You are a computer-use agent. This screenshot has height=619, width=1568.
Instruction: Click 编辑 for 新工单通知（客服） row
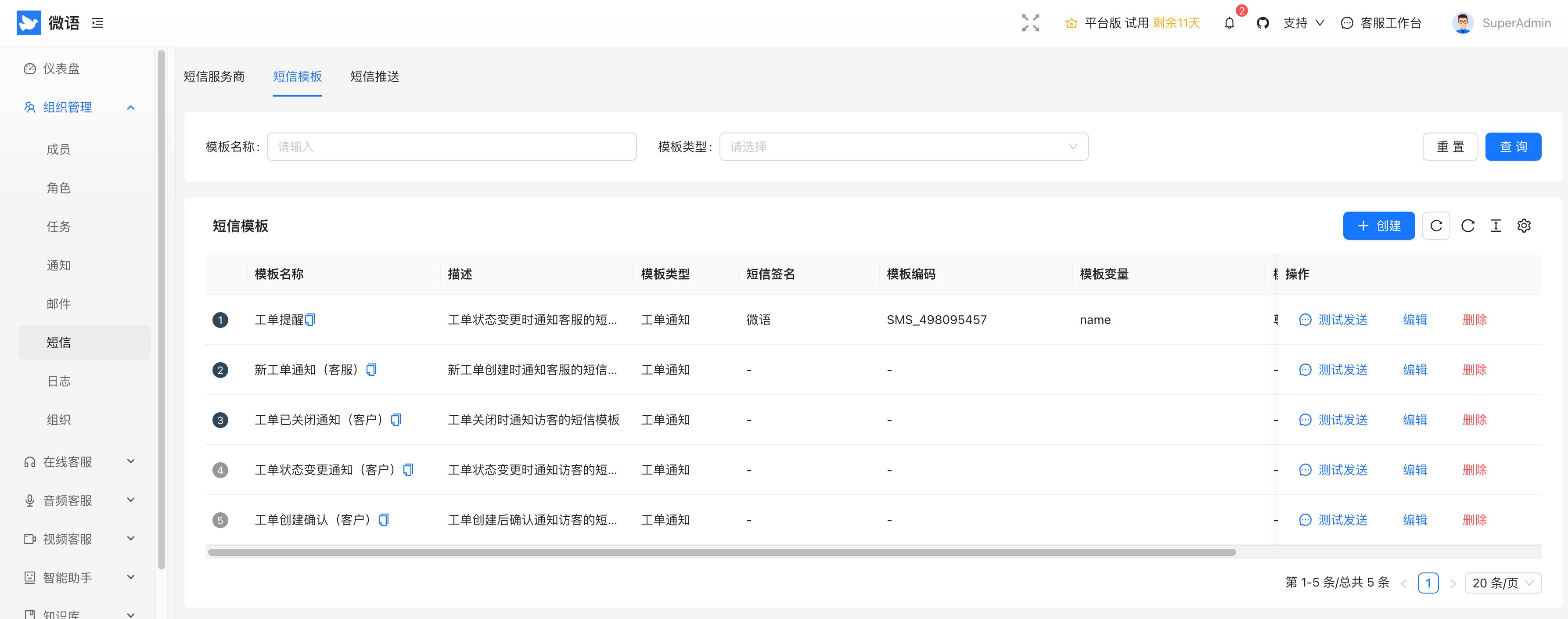tap(1415, 370)
